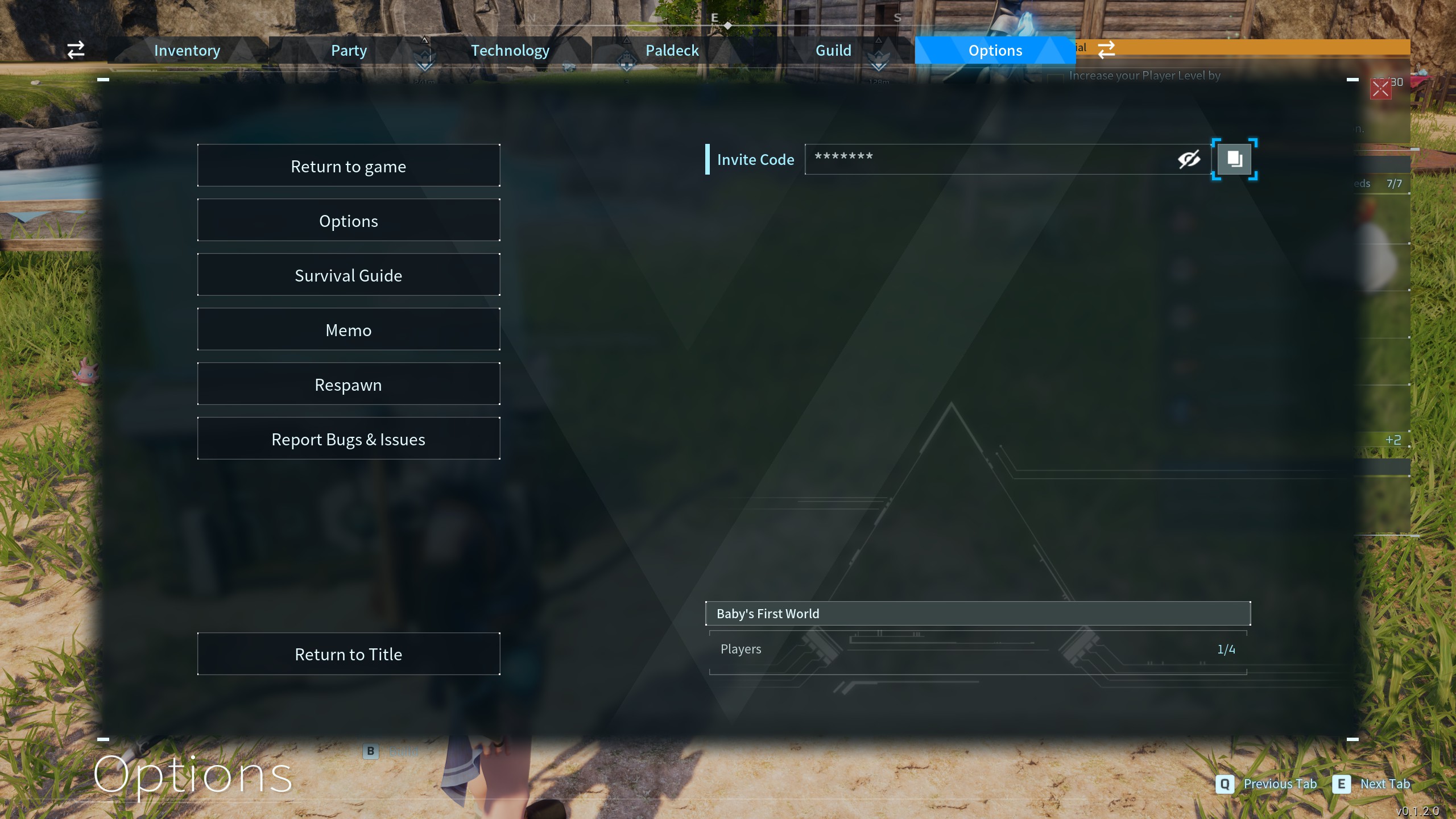Click the Inventory tab
Image resolution: width=1456 pixels, height=819 pixels.
pos(187,49)
